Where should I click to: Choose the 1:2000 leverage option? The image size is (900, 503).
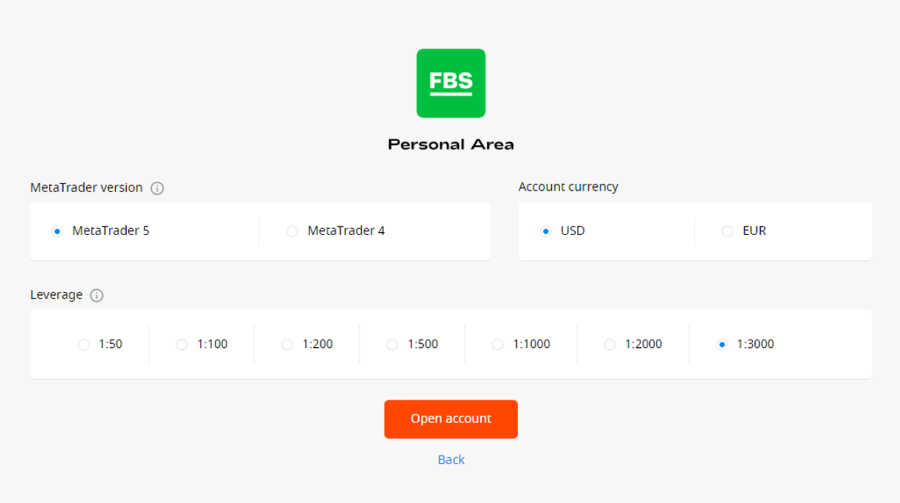coord(609,344)
